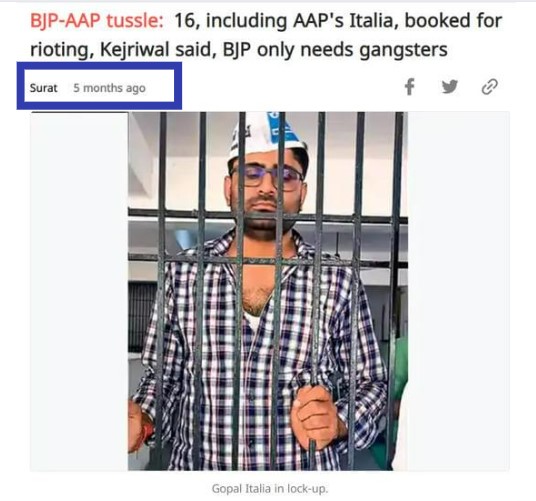Share the article via the Twitter icon
Screen dimensions: 536x501
tap(450, 87)
